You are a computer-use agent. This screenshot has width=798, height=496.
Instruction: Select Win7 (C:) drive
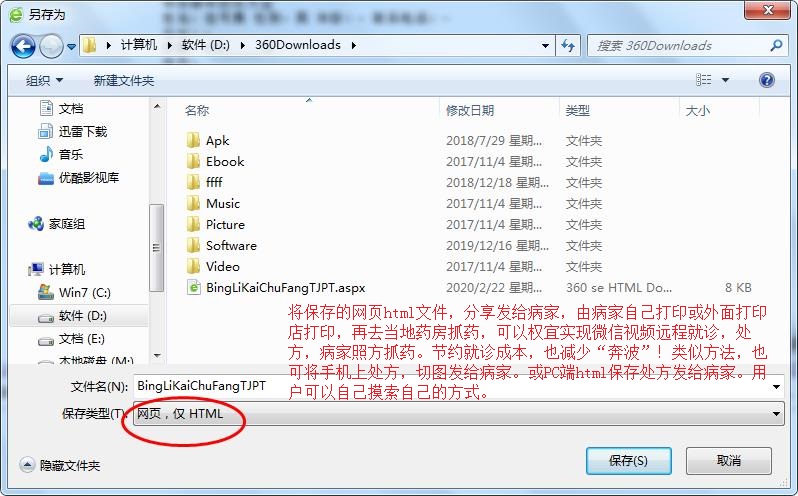pos(74,293)
